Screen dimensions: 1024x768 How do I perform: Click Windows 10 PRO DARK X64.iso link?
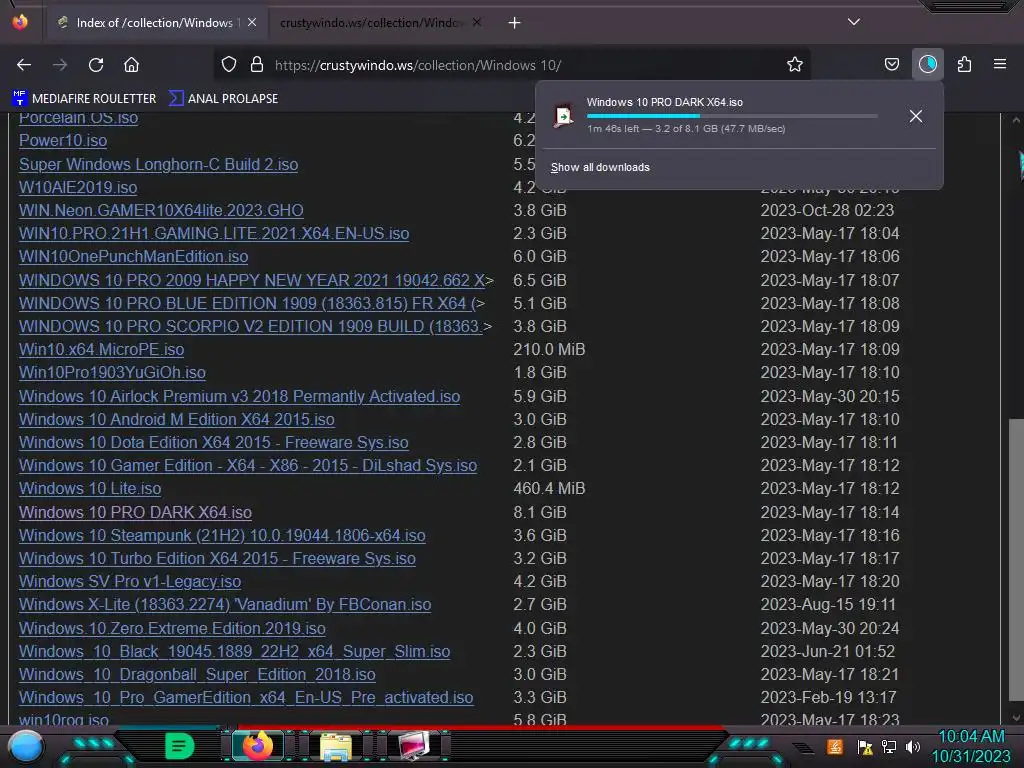(135, 512)
